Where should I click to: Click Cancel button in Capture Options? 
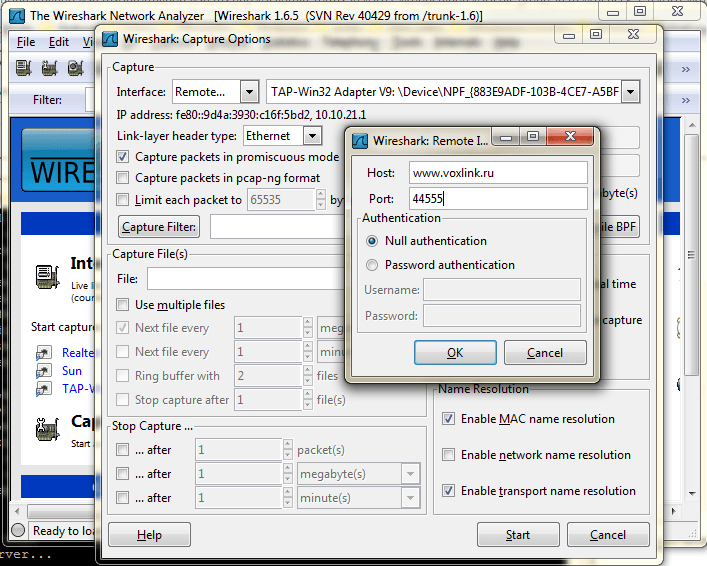608,535
